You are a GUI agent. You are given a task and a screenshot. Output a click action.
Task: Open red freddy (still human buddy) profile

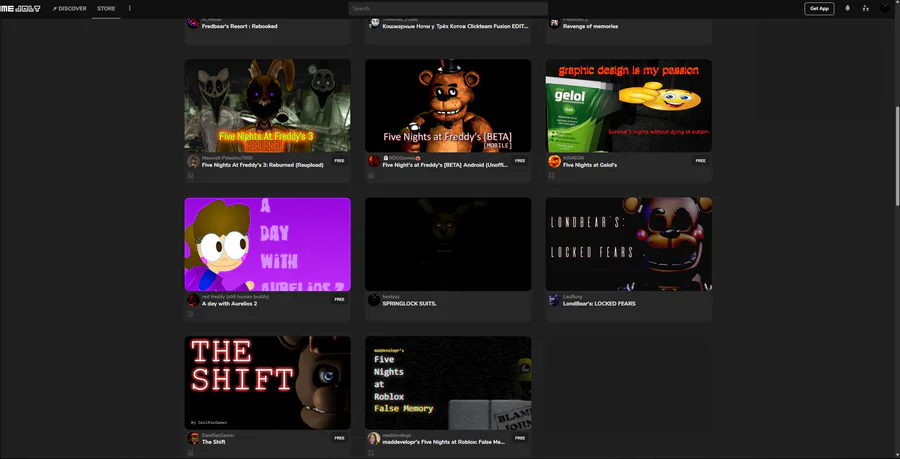(235, 297)
